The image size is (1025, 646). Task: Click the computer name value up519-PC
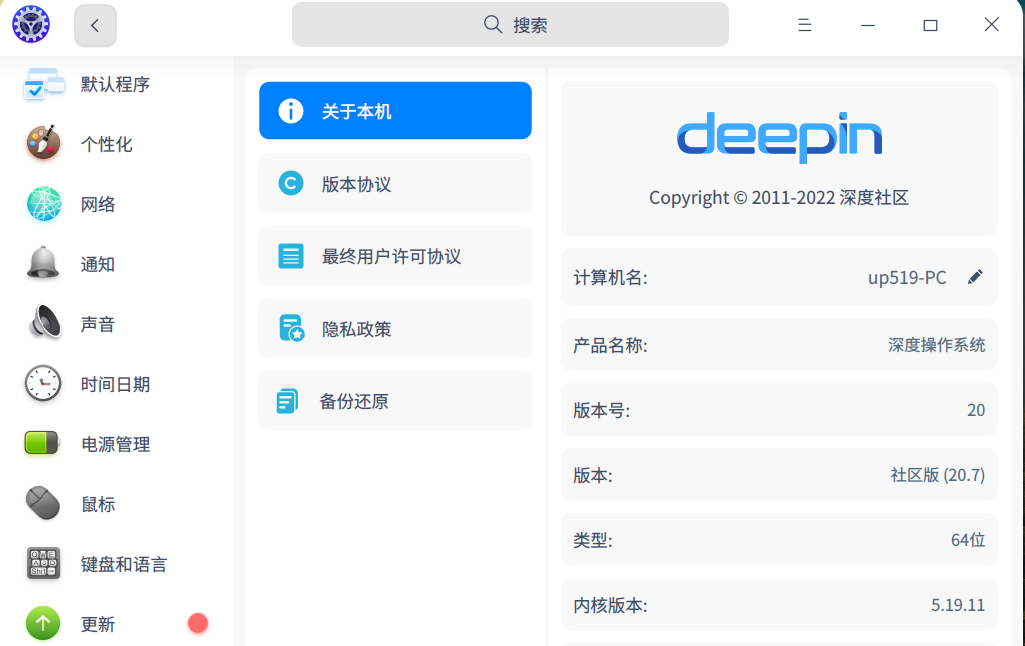click(907, 278)
